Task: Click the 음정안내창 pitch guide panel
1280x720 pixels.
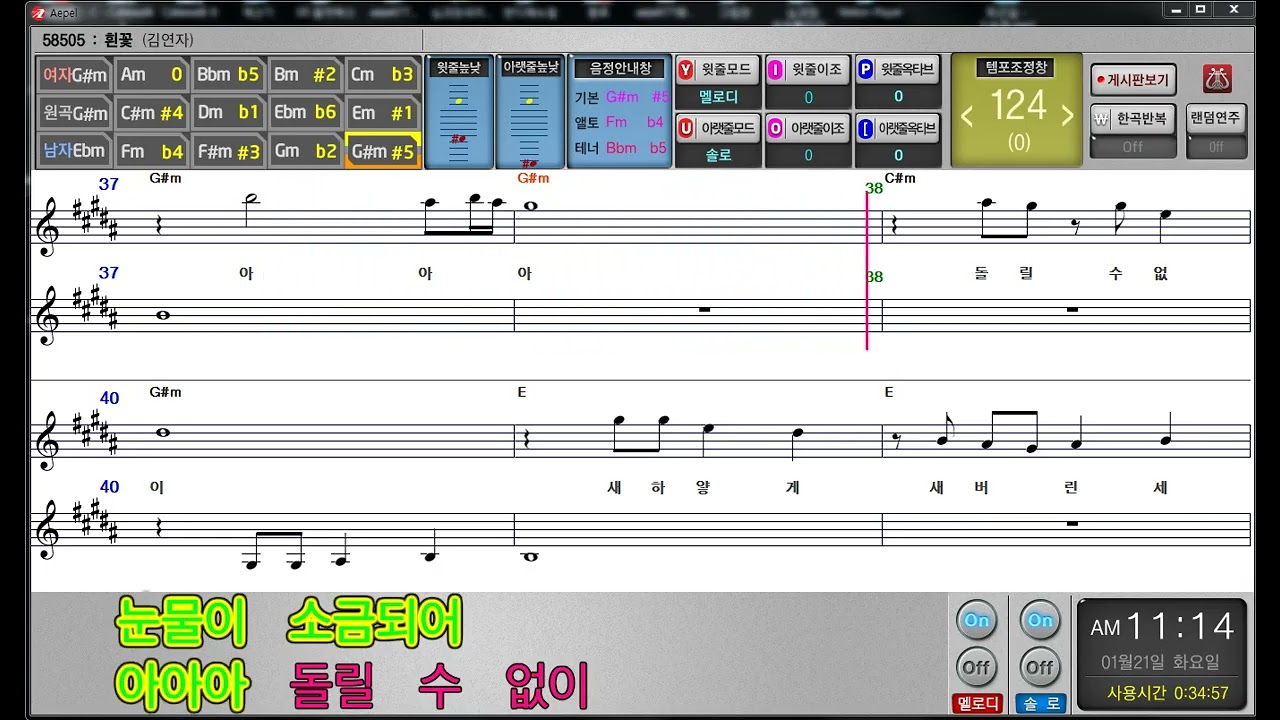Action: [x=620, y=112]
